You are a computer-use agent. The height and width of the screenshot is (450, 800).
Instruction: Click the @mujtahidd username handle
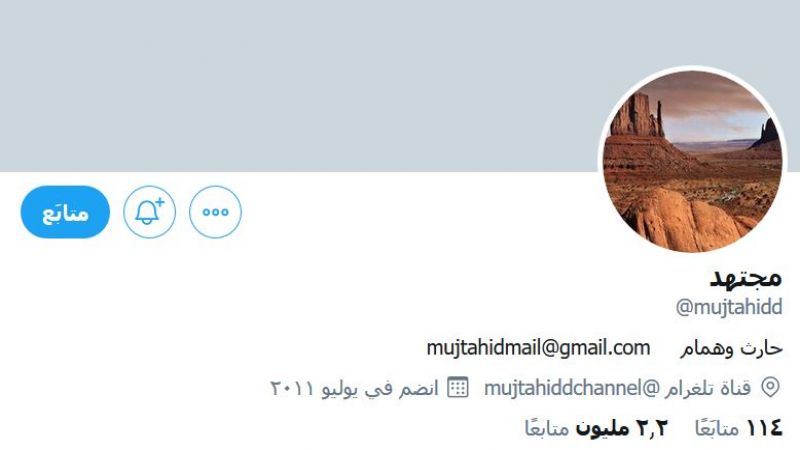(x=729, y=307)
